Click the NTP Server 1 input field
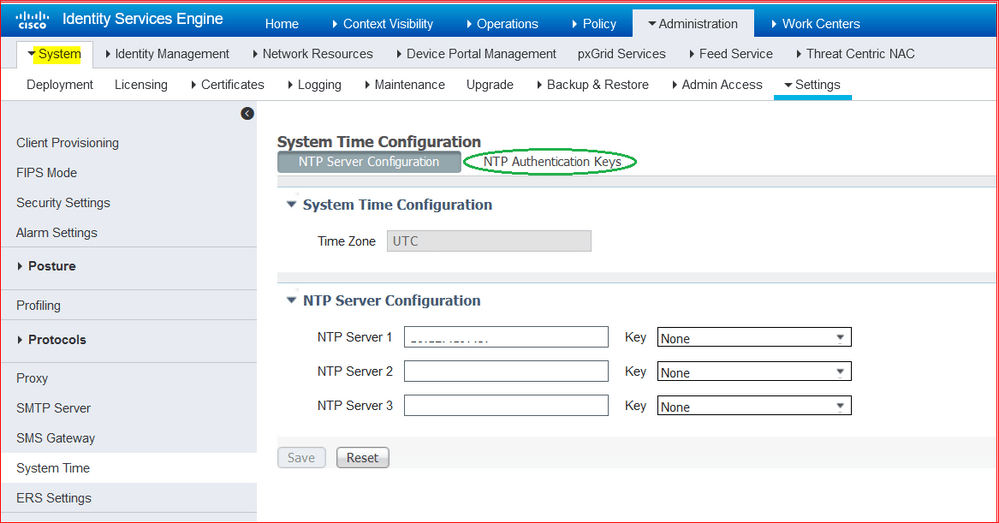 [506, 337]
